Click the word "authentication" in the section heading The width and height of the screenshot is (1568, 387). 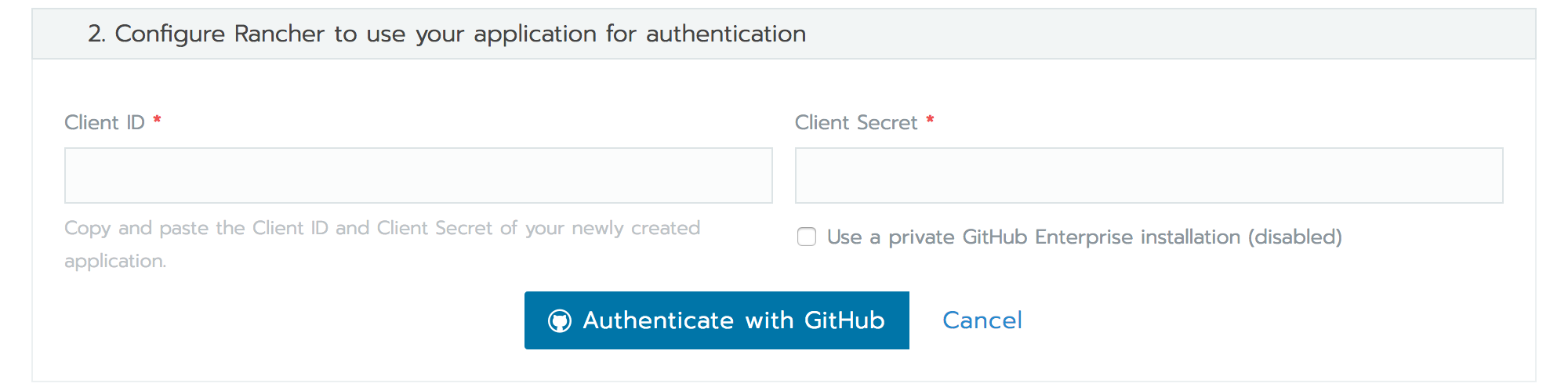point(725,34)
